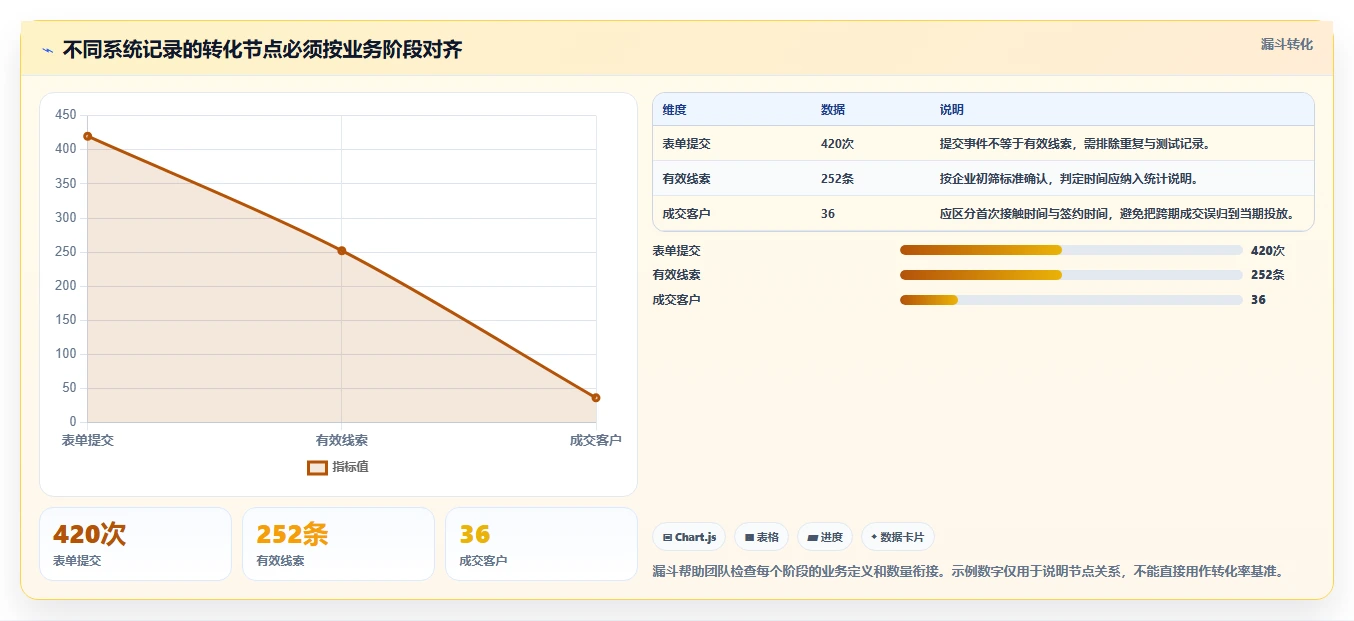Click the 漏斗转化 tag in the header

point(1286,44)
